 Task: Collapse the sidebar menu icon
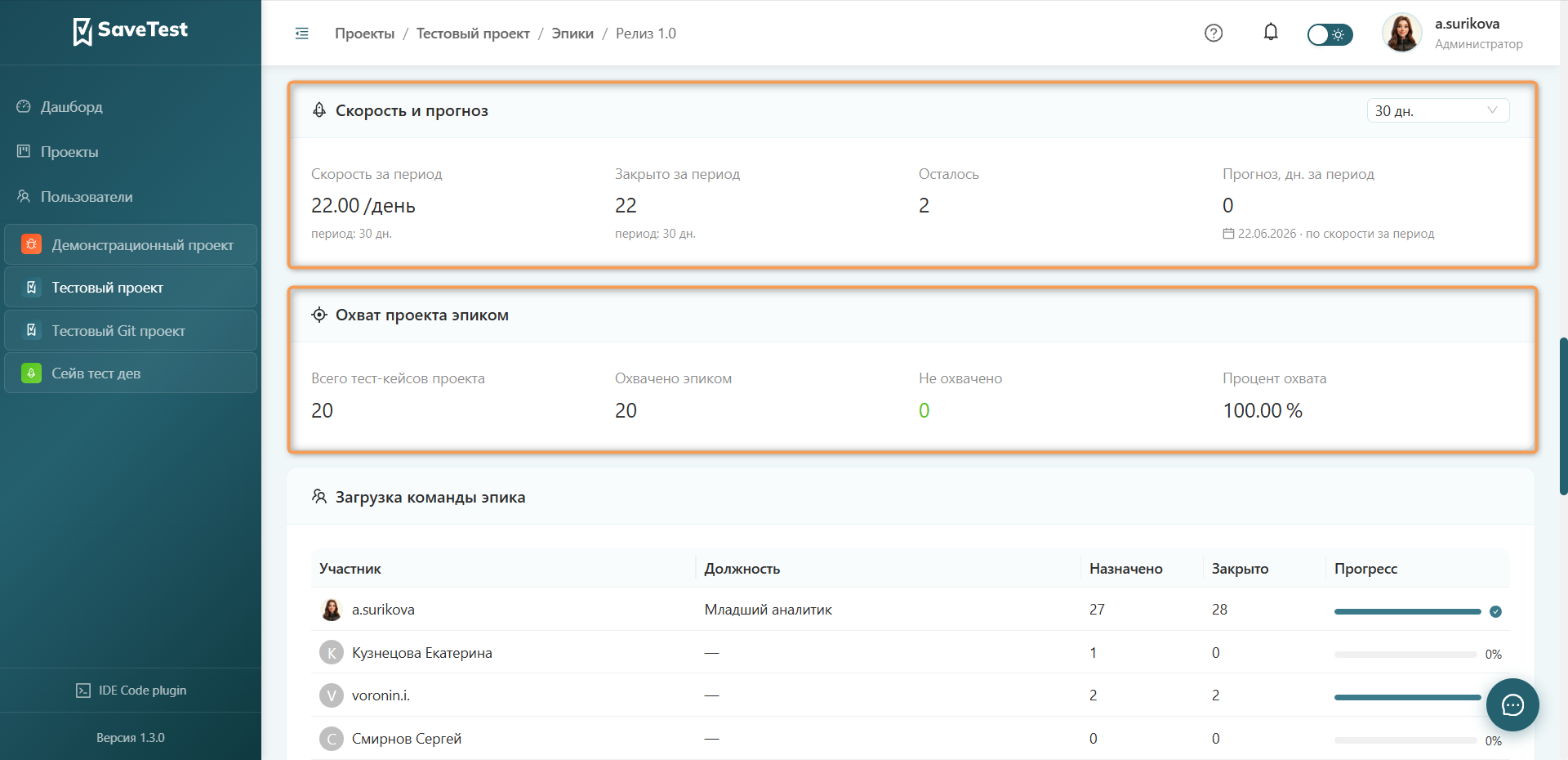click(302, 34)
